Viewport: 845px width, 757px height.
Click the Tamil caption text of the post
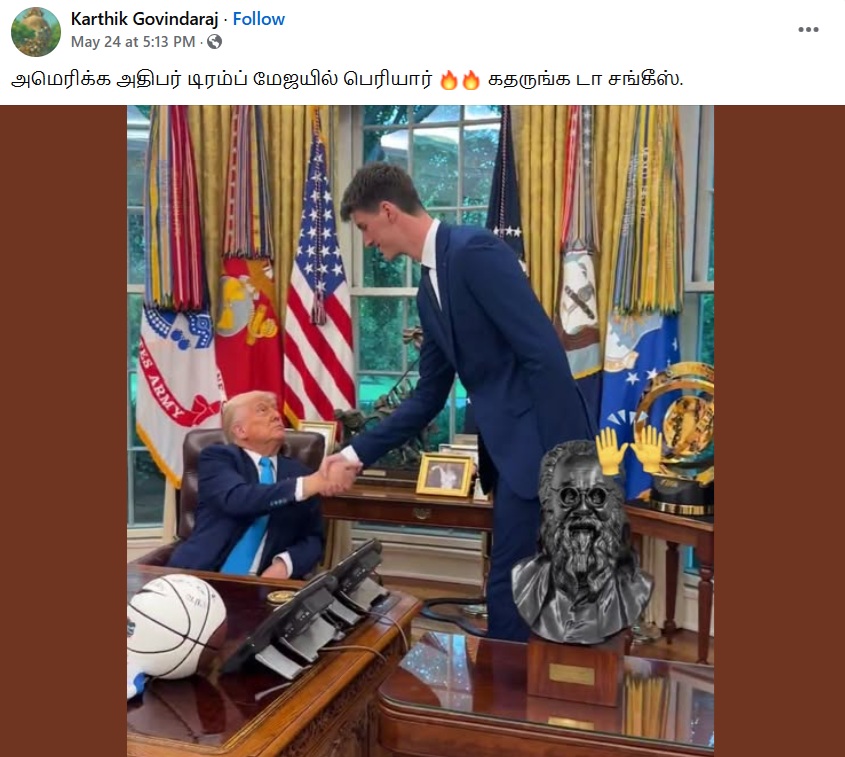pos(347,80)
